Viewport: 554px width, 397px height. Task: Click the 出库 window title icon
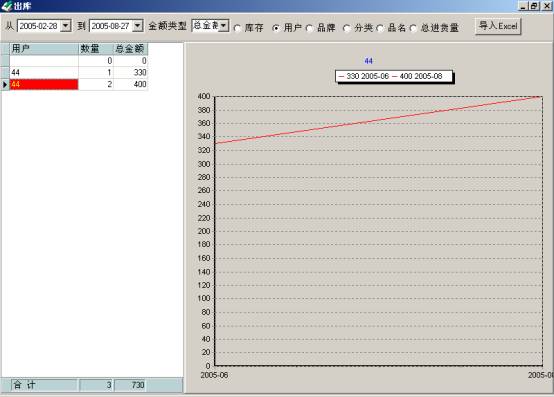[6, 6]
